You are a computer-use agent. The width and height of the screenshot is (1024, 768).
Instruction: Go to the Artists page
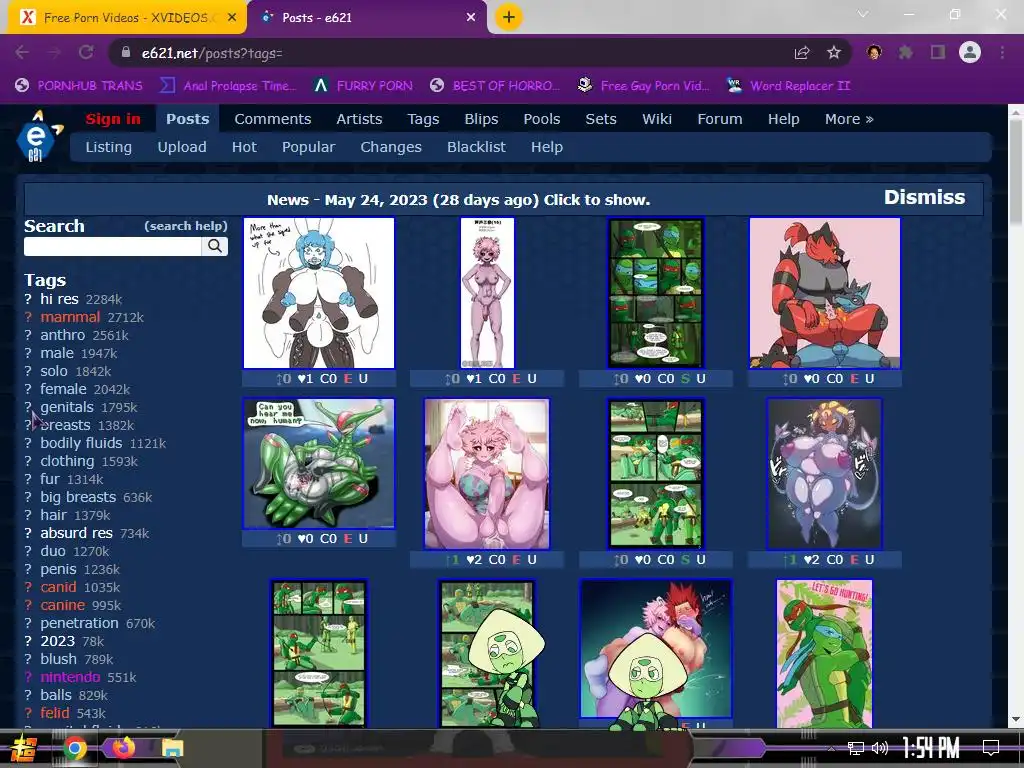[359, 119]
